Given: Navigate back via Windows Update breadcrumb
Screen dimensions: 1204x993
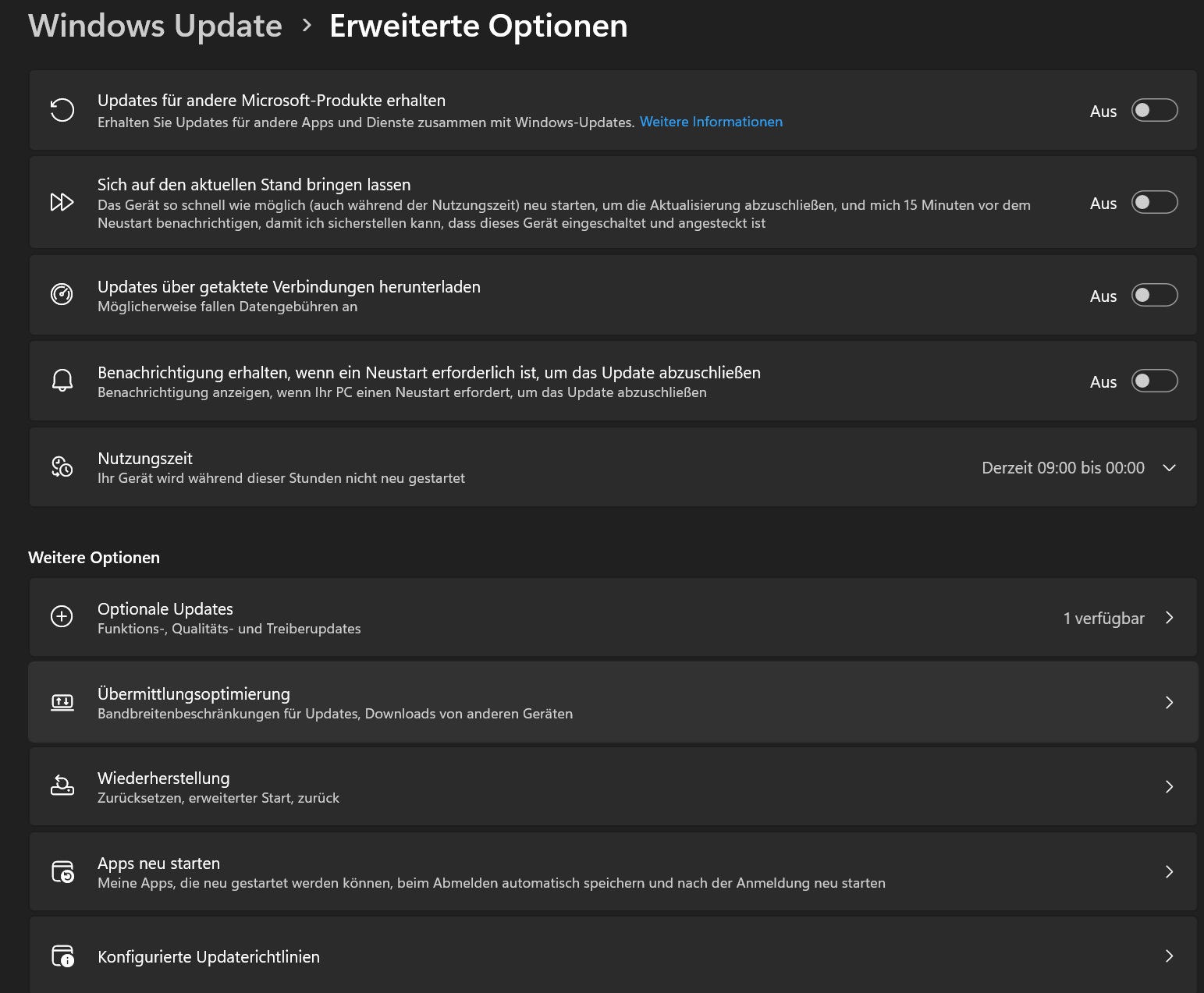Looking at the screenshot, I should [156, 25].
